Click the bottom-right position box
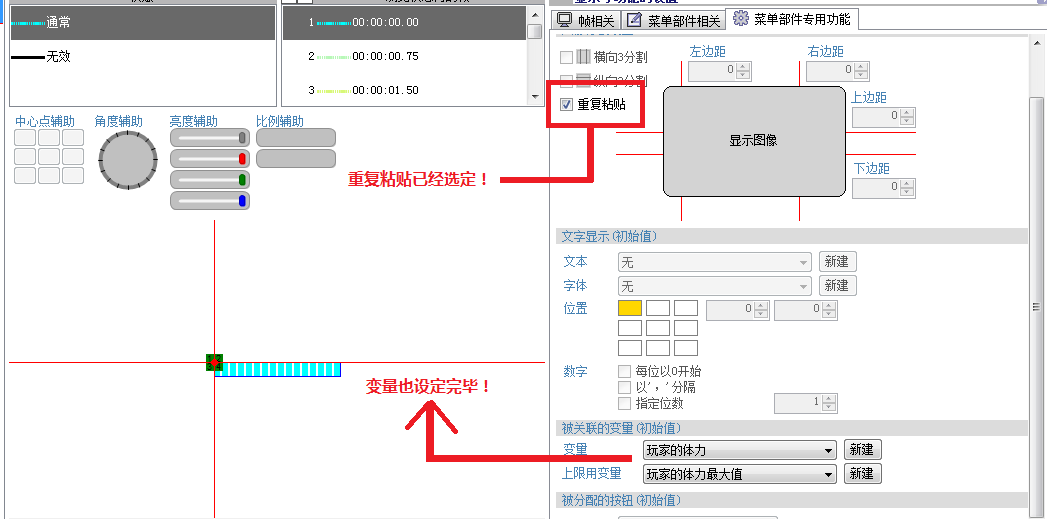Screen dimensions: 1047x519 point(686,348)
